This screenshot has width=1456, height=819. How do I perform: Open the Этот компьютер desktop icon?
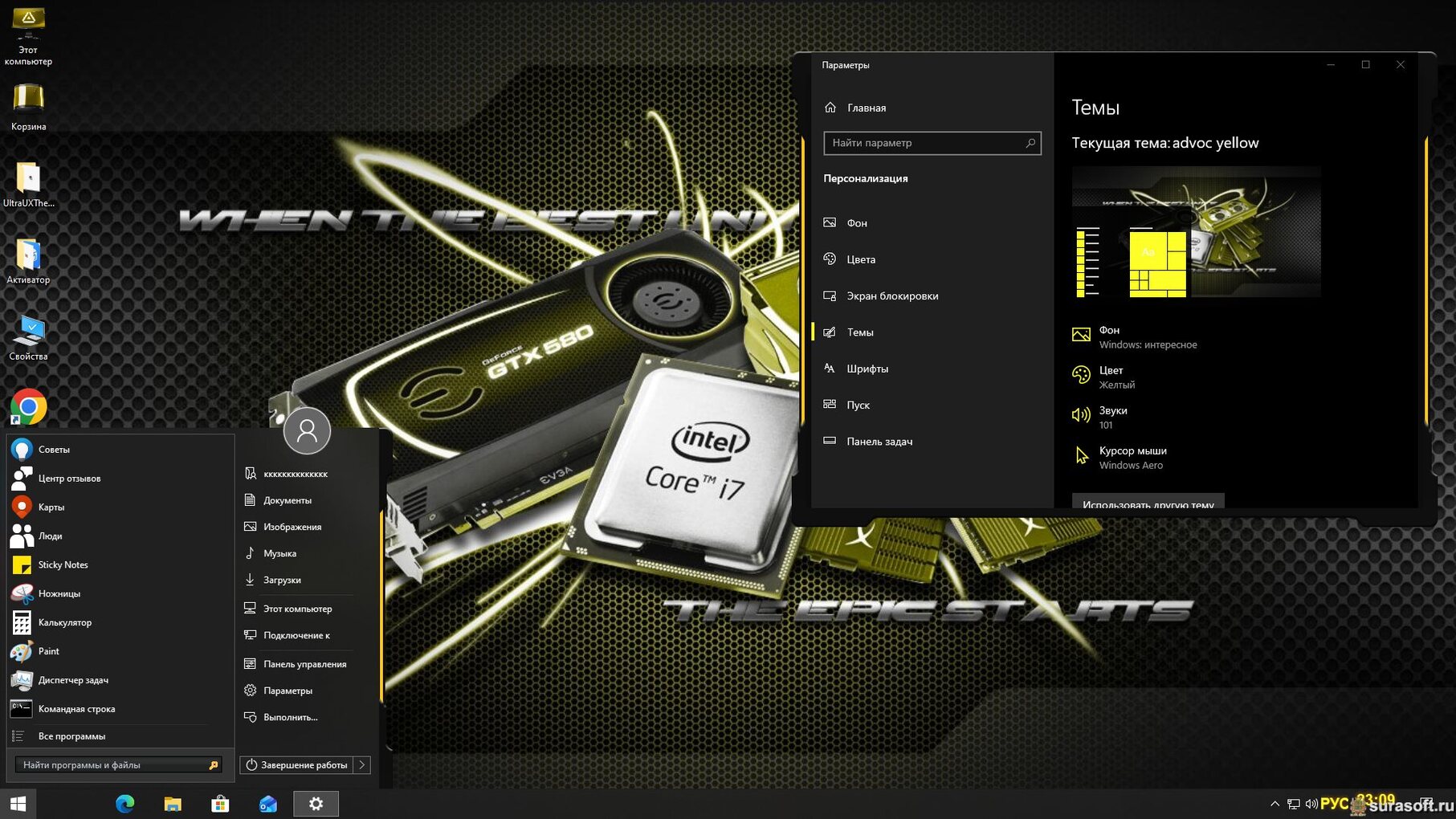coord(28,36)
